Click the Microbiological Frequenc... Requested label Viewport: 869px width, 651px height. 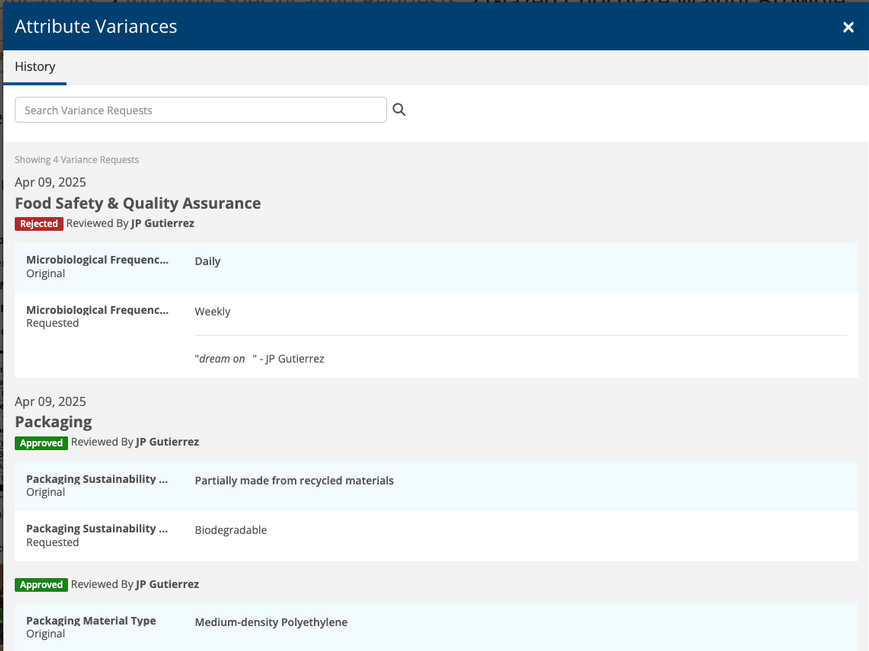click(98, 316)
